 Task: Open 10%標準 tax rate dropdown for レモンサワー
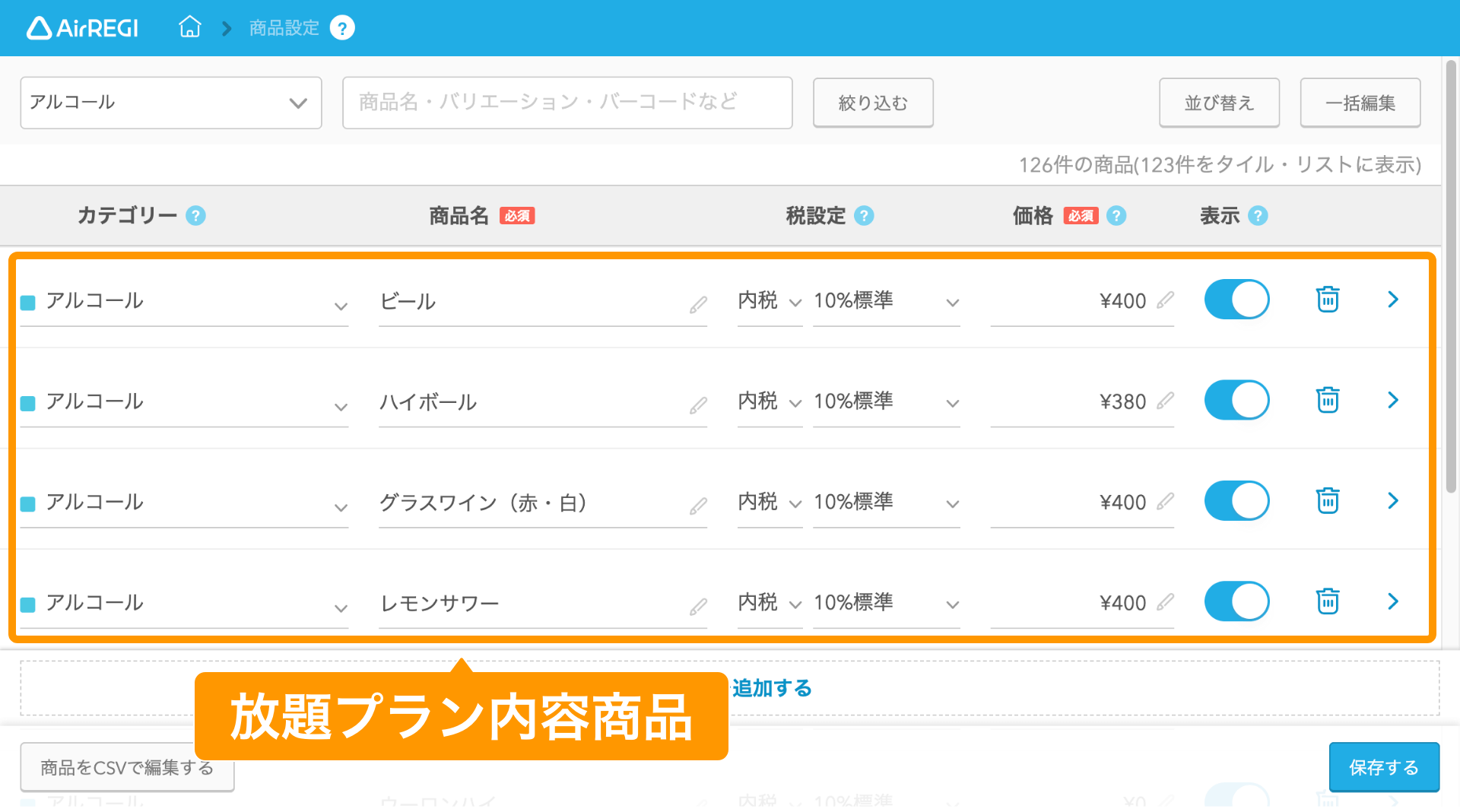887,604
